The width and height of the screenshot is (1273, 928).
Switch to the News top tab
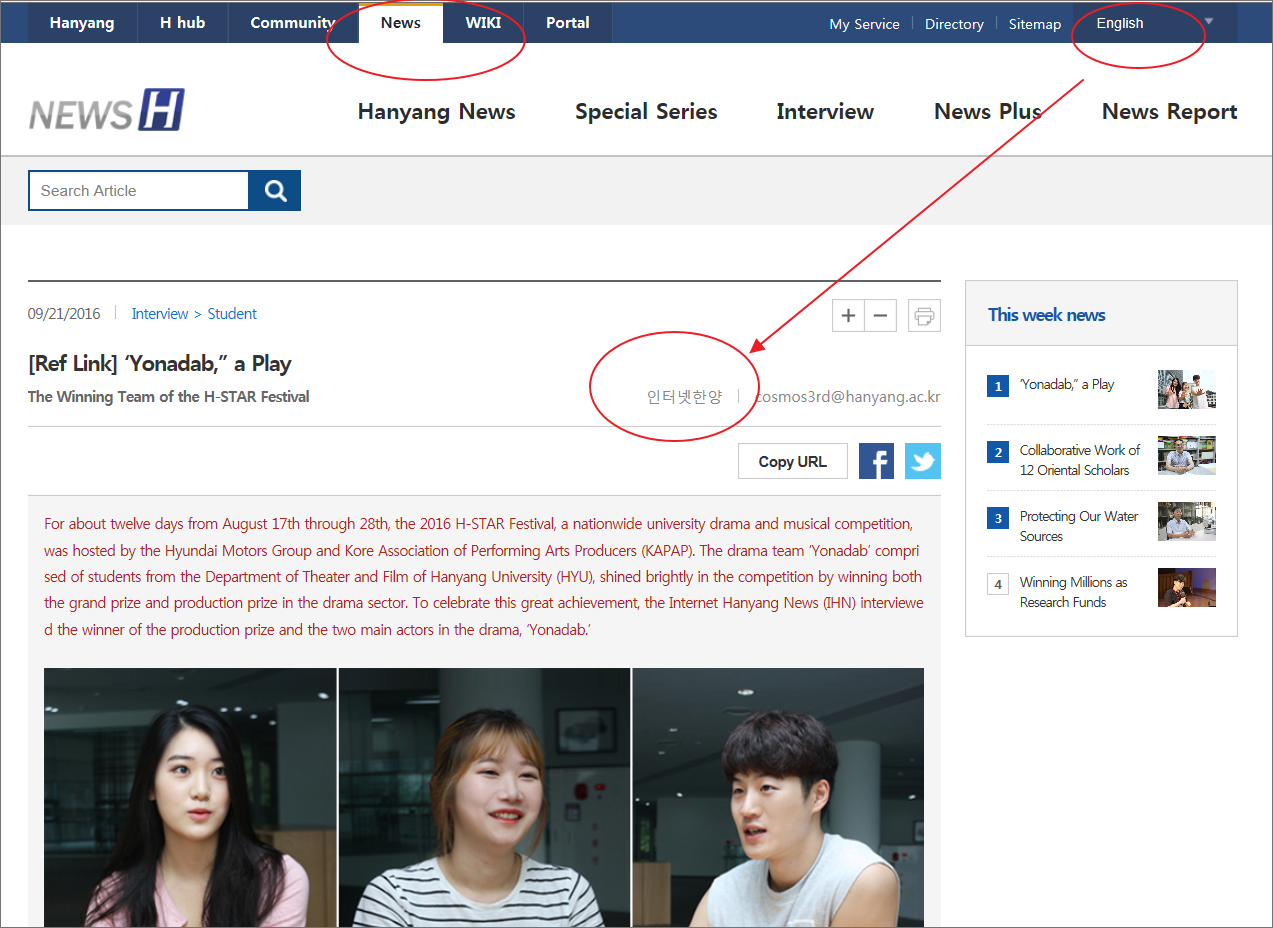pos(400,23)
